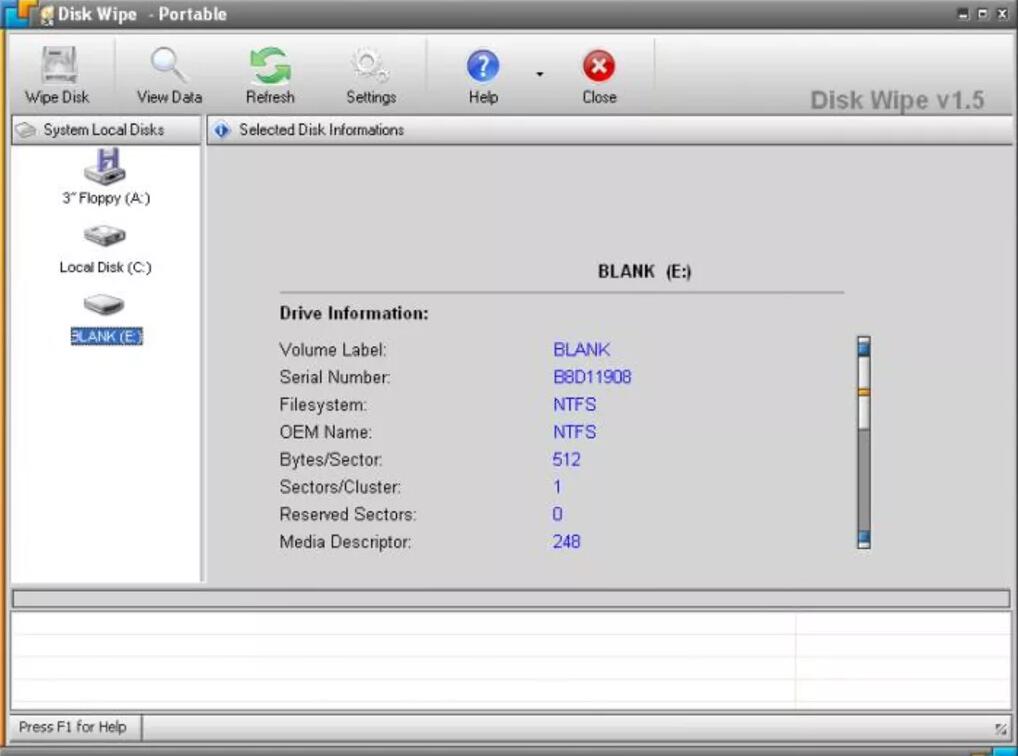Image resolution: width=1018 pixels, height=756 pixels.
Task: Click the System Local Disks panel header
Action: 106,130
